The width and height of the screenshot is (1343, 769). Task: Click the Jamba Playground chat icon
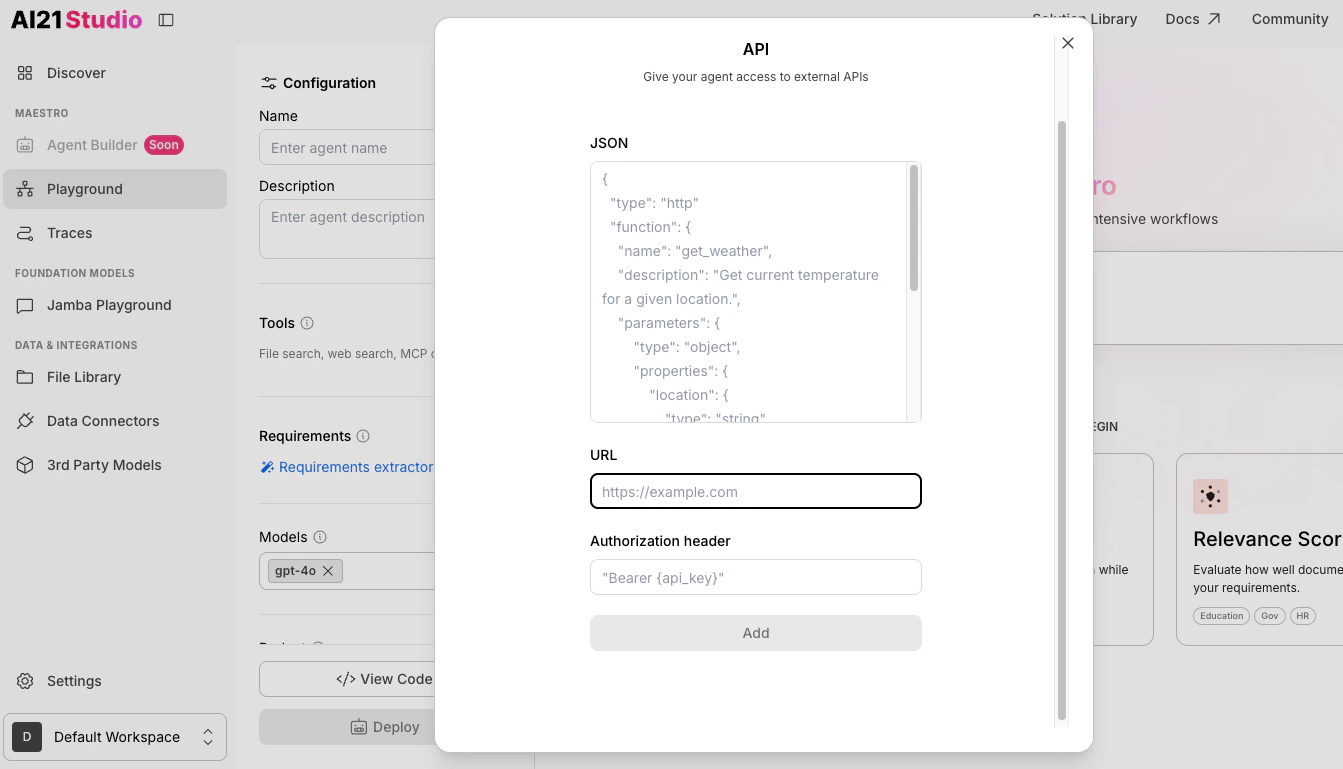point(25,305)
